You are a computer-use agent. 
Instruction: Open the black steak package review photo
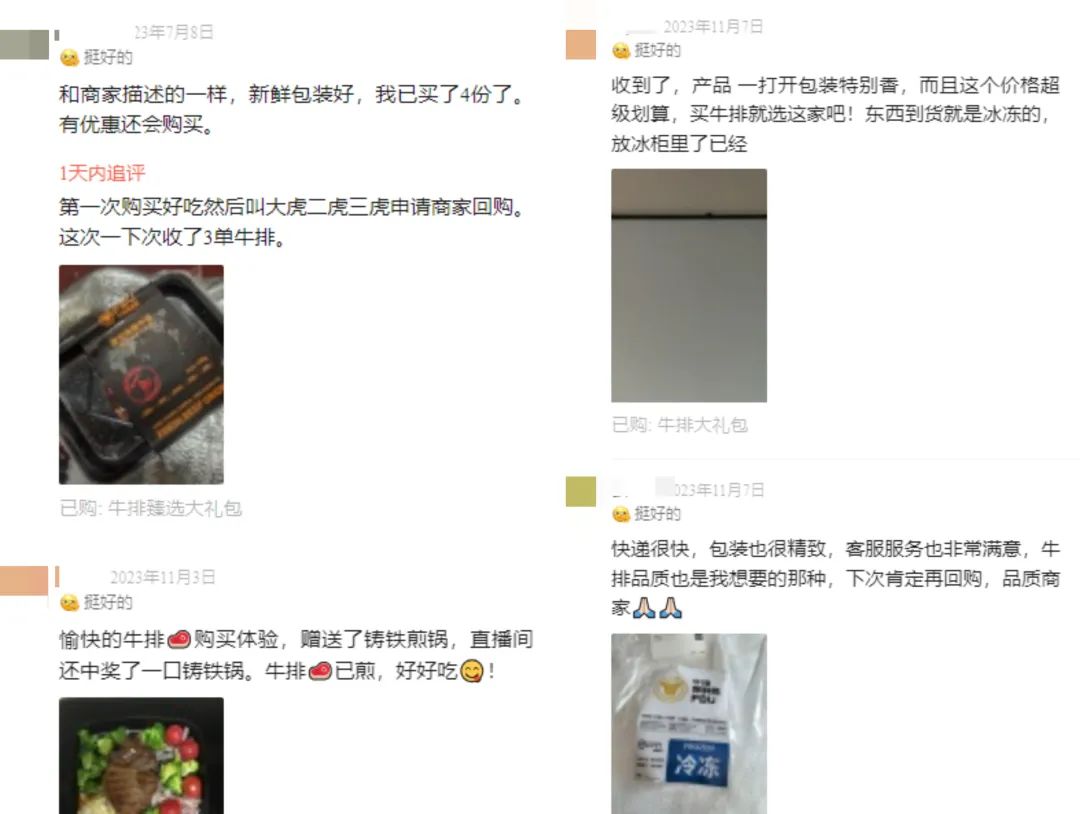coord(141,375)
